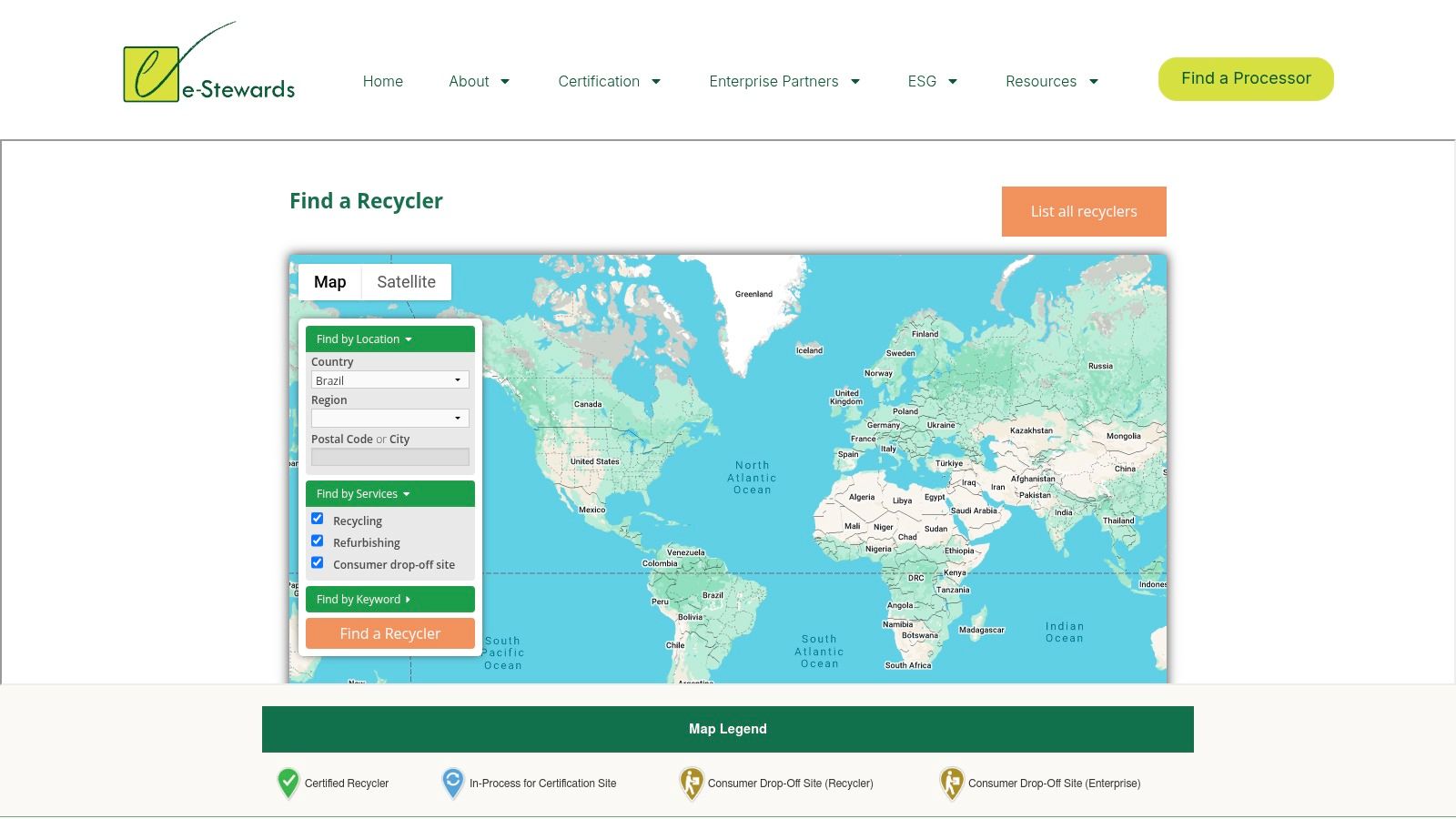Disable the Refurbishing checkbox
1456x819 pixels.
(317, 540)
